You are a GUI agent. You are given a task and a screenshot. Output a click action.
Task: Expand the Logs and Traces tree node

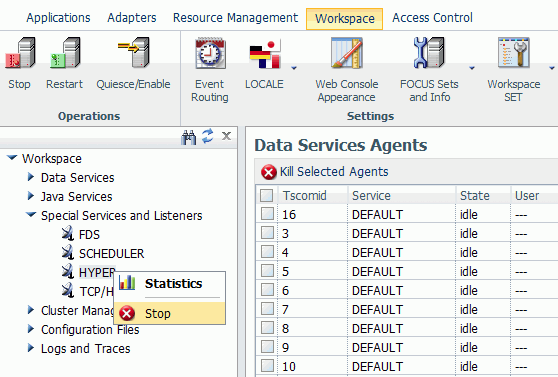(x=31, y=348)
